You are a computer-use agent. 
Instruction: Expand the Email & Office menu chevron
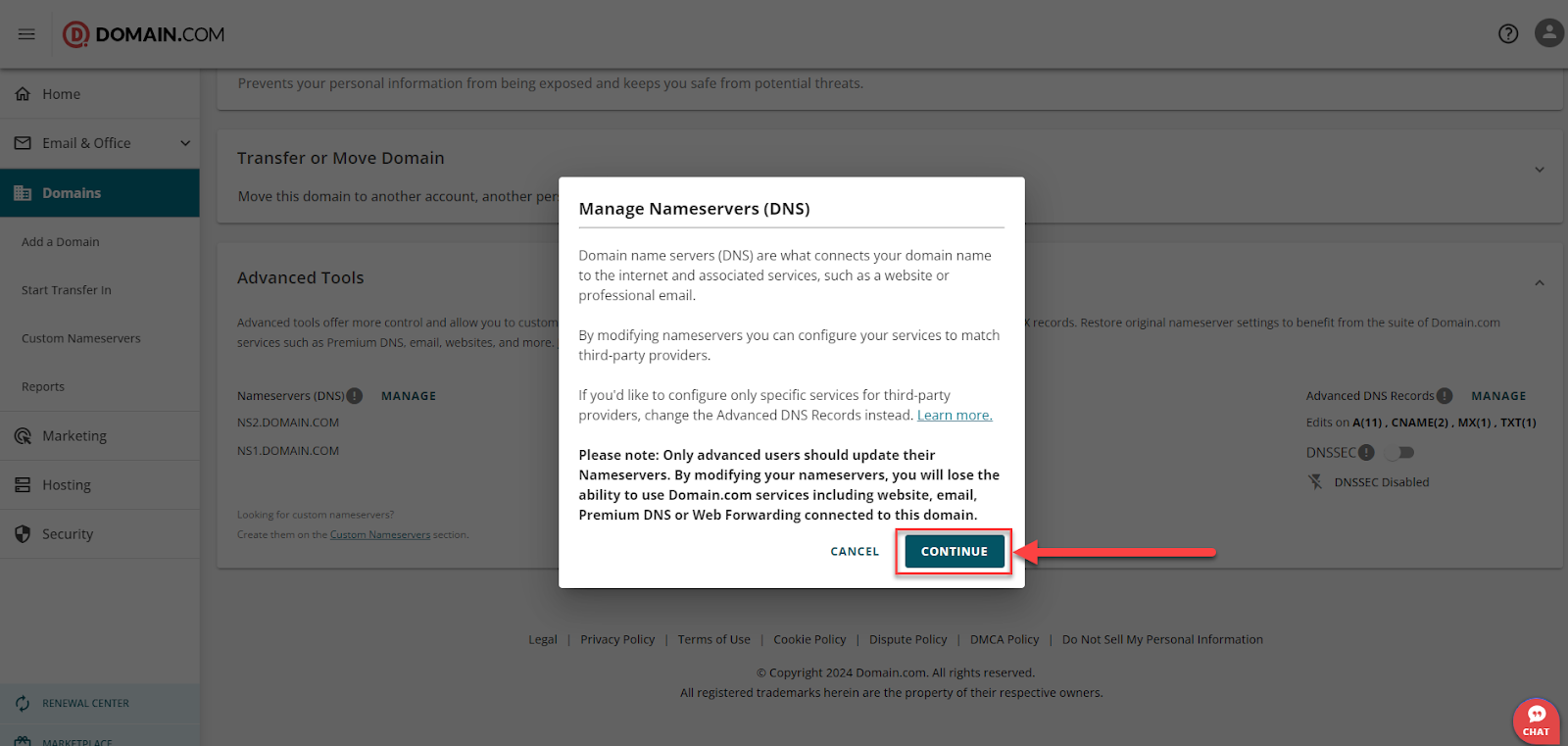coord(185,143)
